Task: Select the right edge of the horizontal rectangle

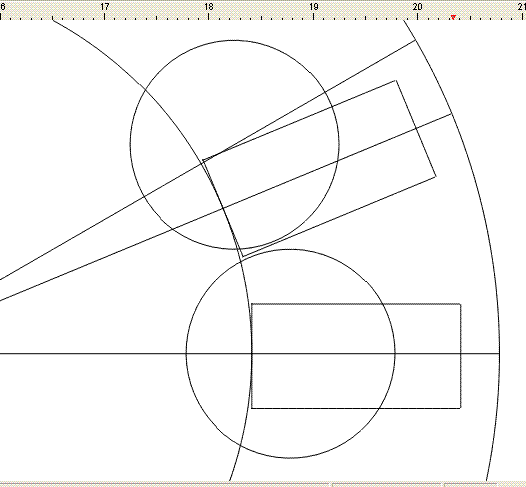Action: tap(460, 356)
